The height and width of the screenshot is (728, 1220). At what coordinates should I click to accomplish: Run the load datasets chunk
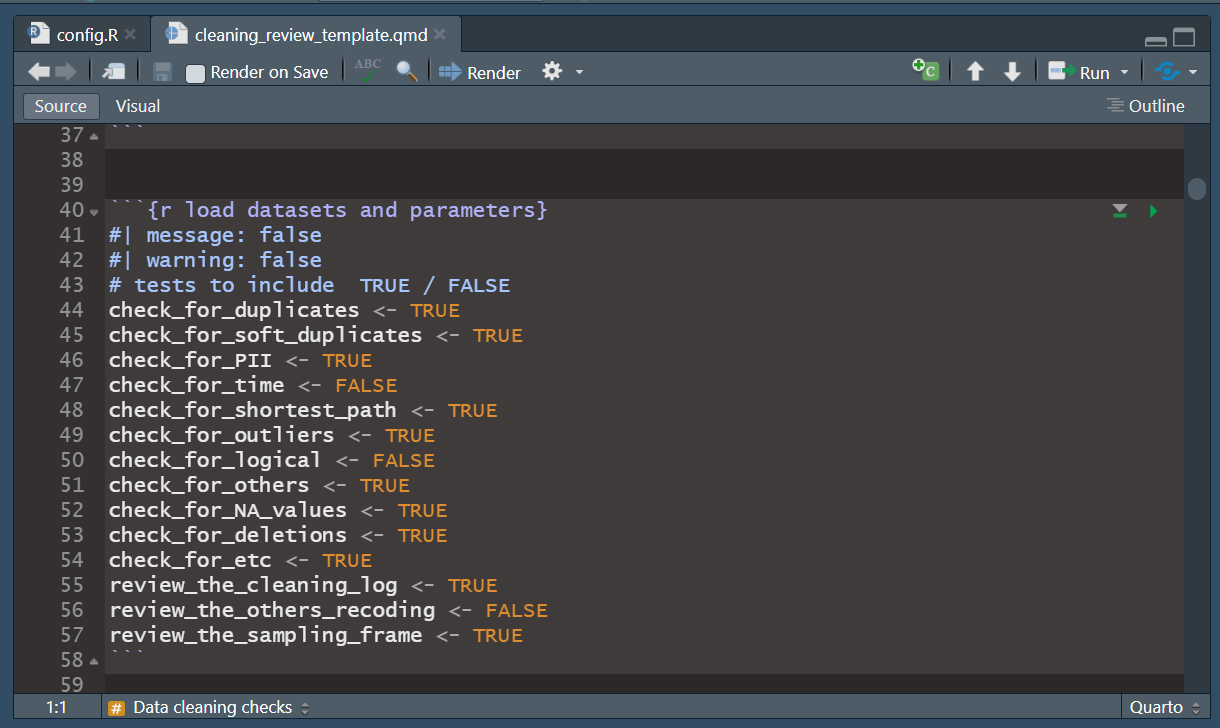tap(1153, 211)
